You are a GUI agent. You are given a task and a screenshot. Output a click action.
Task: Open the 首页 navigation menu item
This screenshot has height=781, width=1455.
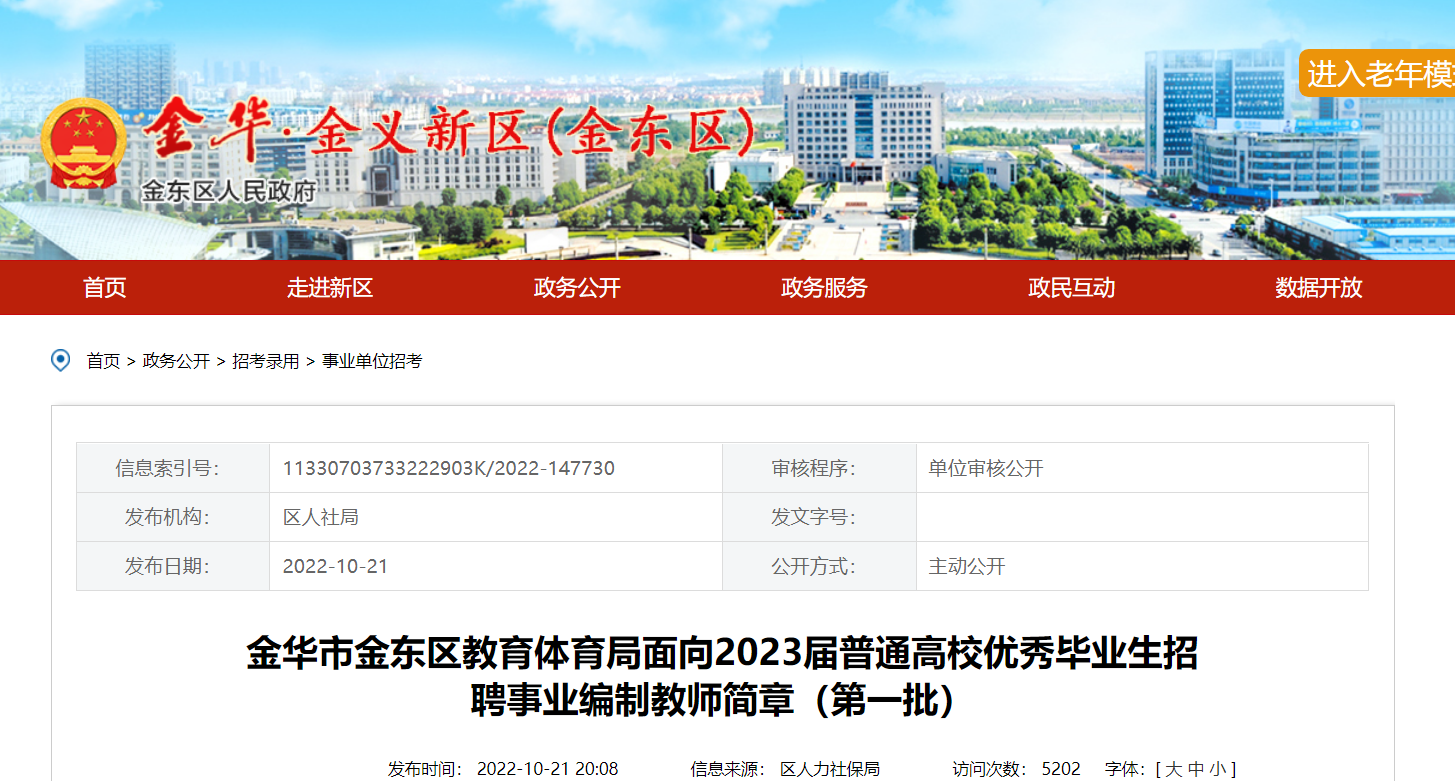click(105, 288)
